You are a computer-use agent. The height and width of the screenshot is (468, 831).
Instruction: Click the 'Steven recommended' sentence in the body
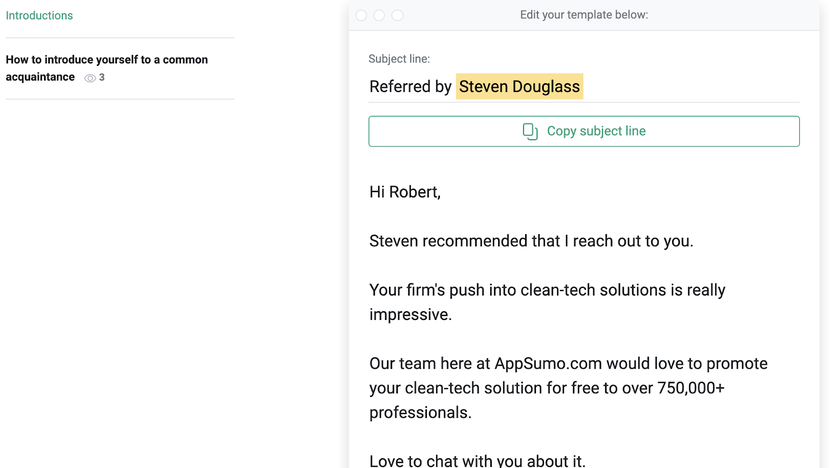click(531, 241)
